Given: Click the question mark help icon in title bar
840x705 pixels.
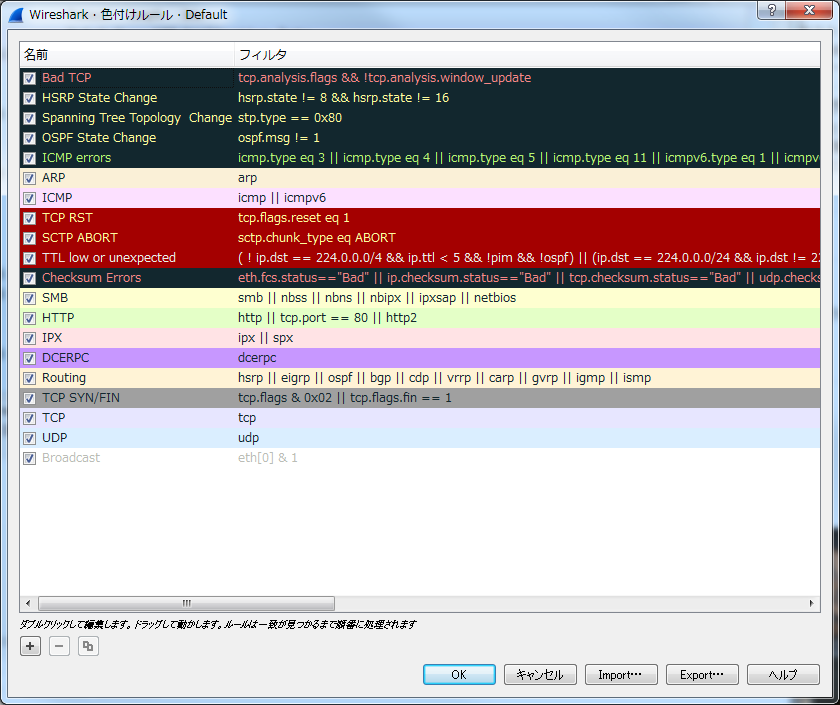Looking at the screenshot, I should click(x=771, y=10).
